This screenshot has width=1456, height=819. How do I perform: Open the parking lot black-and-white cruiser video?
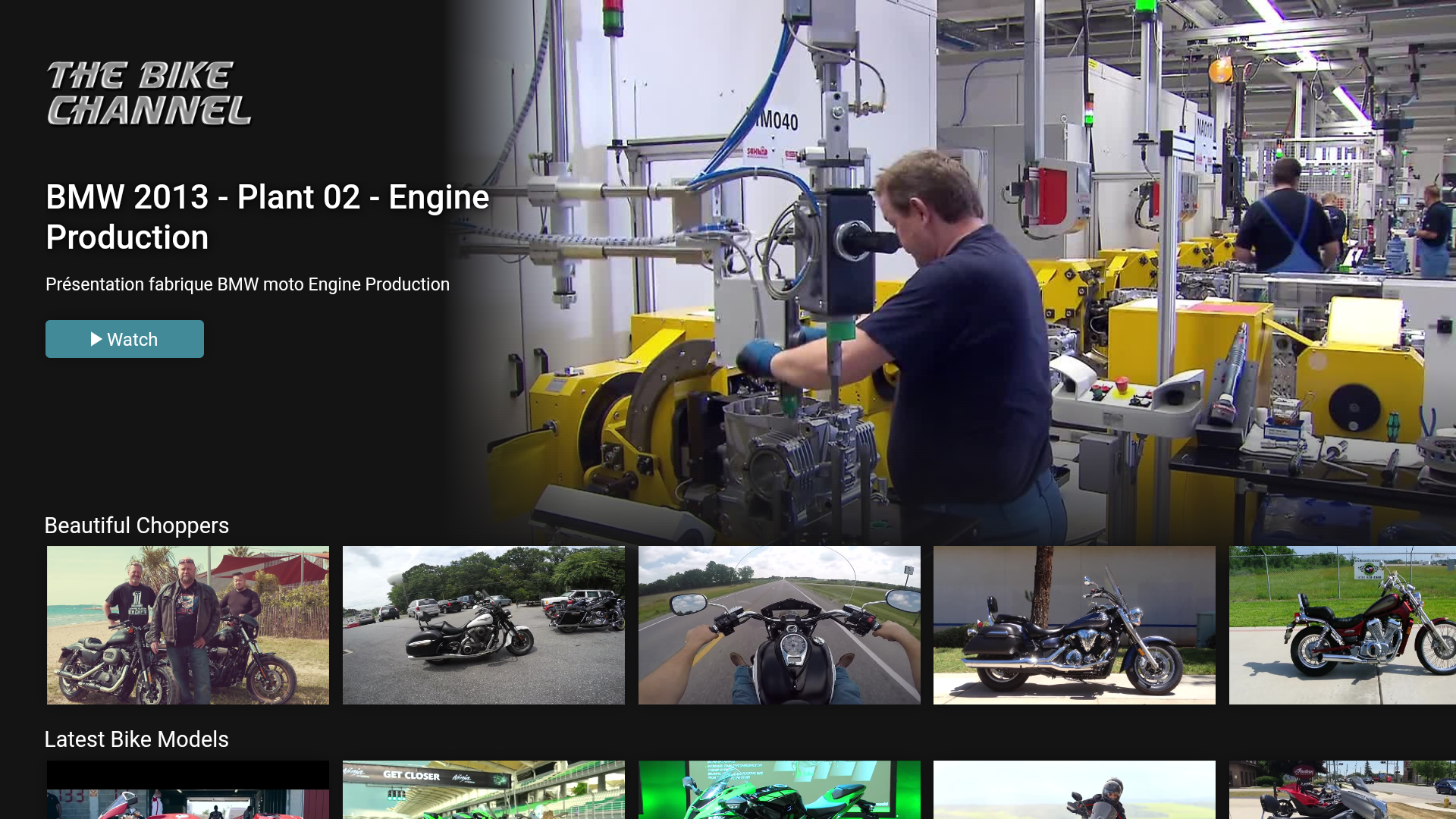point(484,626)
